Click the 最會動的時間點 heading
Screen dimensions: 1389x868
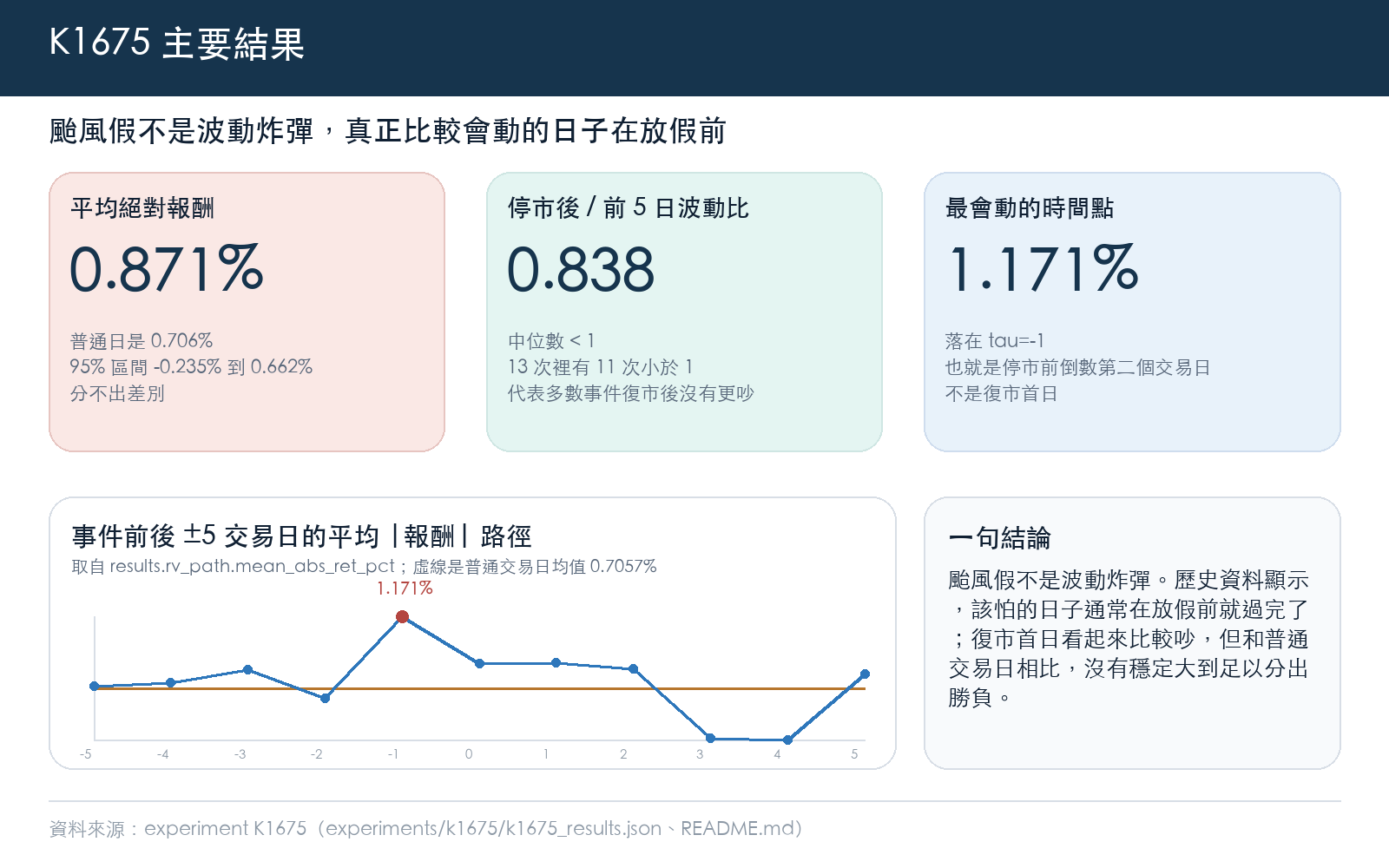coord(1030,208)
